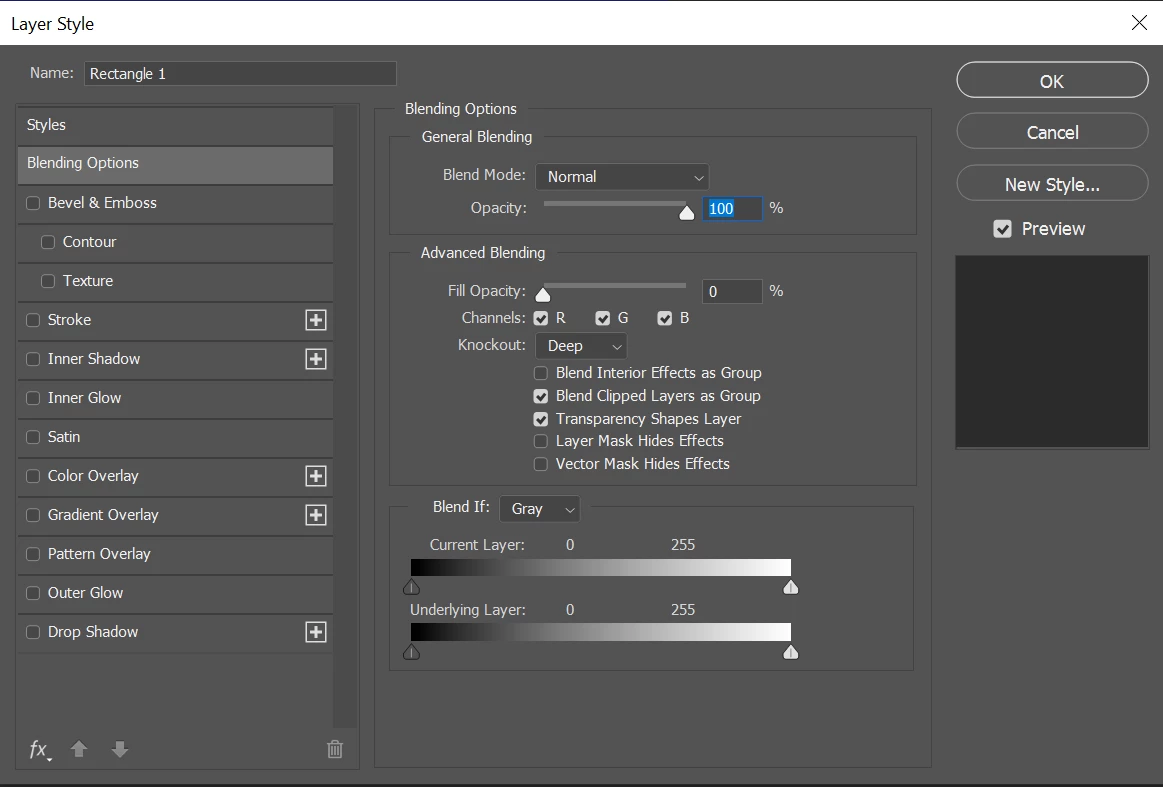The height and width of the screenshot is (787, 1163).
Task: Click Underlying Layer white point slider
Action: pos(791,652)
